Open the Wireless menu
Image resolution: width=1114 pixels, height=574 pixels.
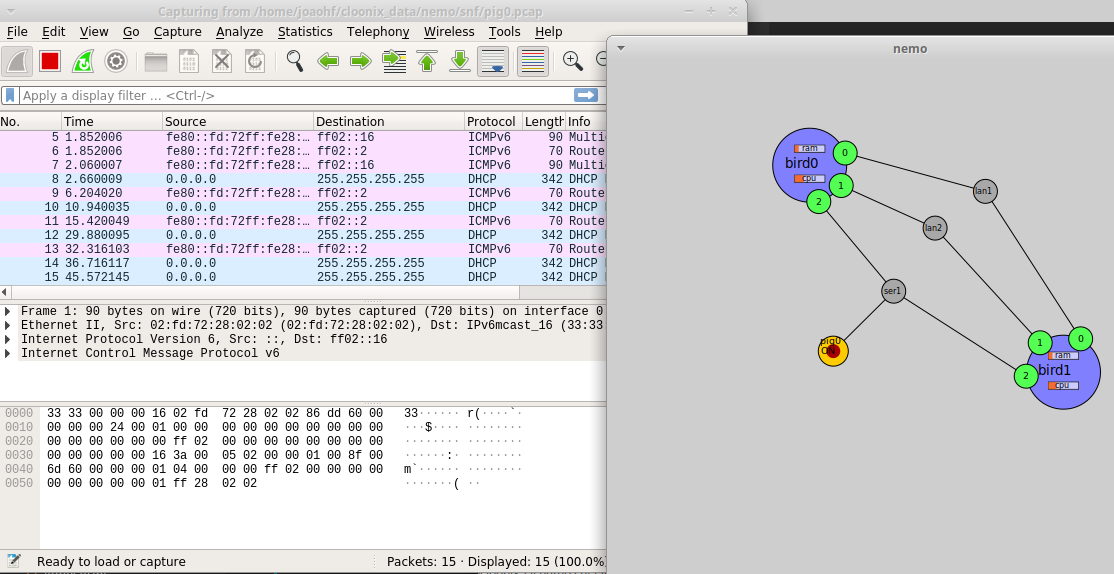pos(449,31)
